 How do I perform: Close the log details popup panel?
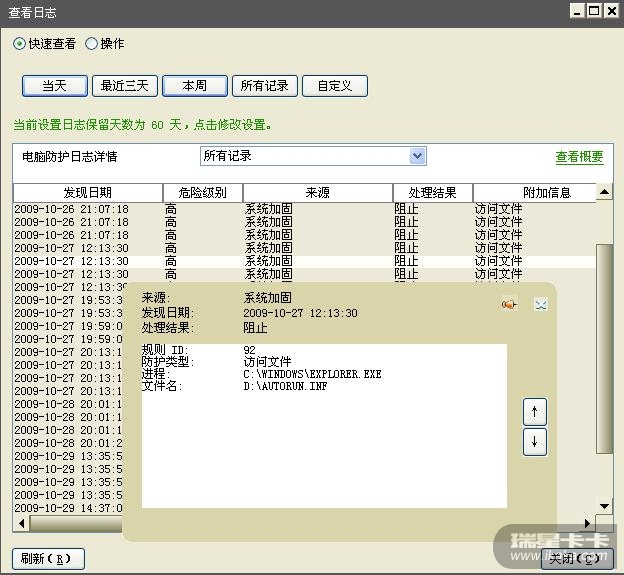pos(541,305)
